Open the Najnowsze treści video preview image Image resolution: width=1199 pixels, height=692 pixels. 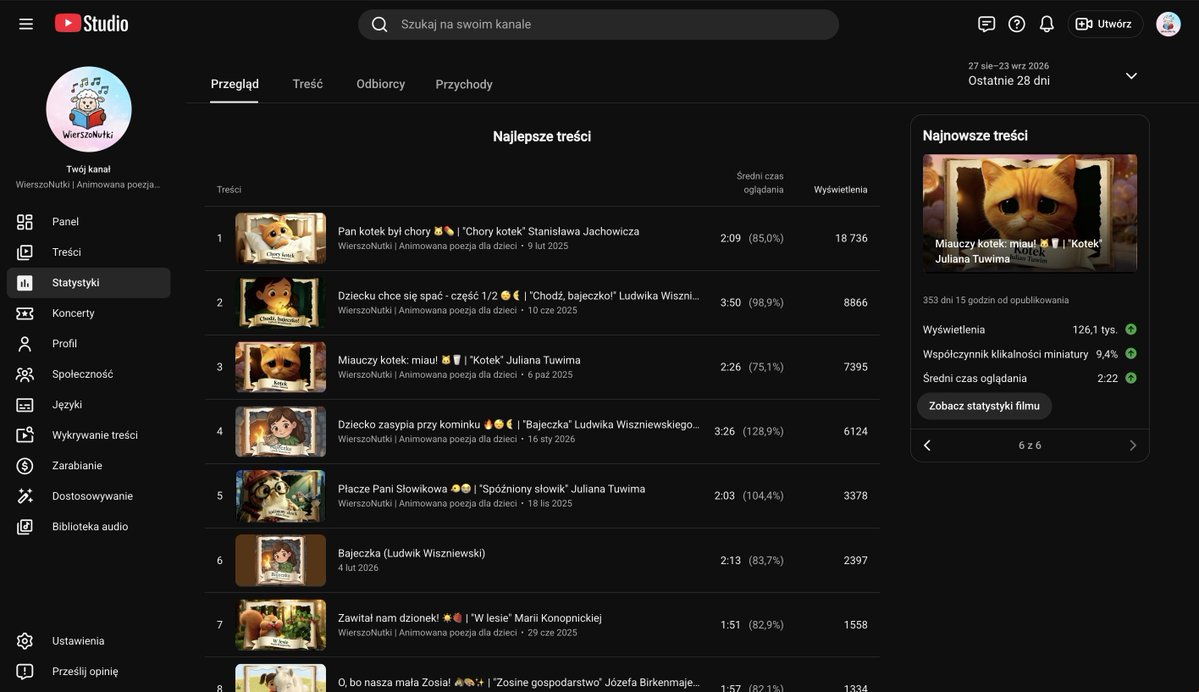click(x=1029, y=213)
